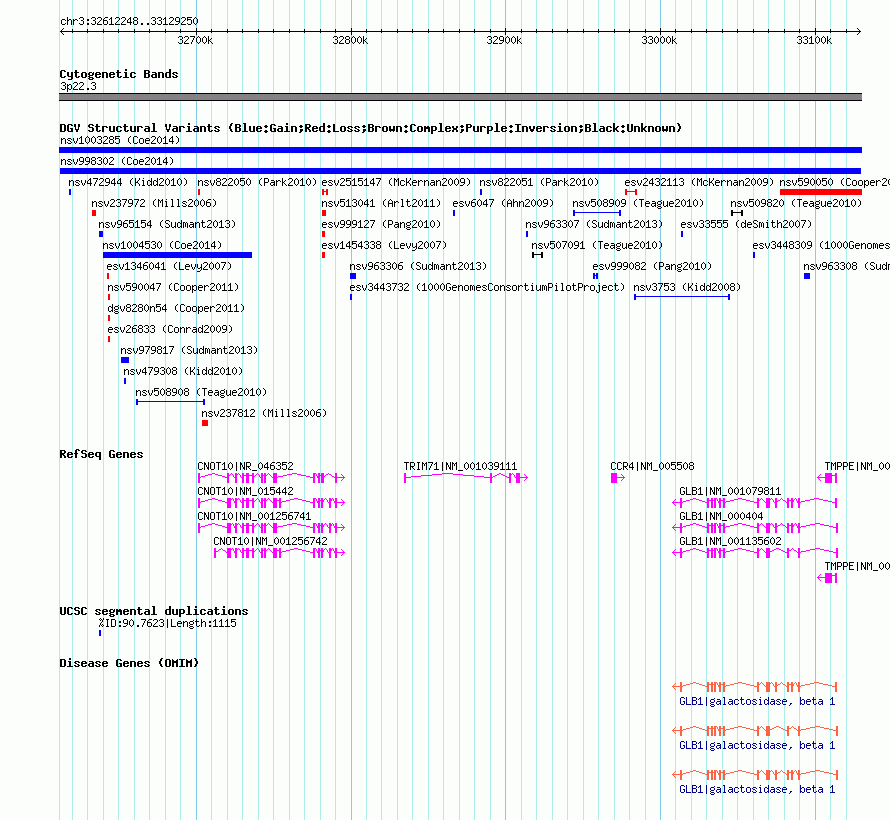Open nsv508909 (Teague2010) variant
890x820 pixels.
click(x=638, y=203)
